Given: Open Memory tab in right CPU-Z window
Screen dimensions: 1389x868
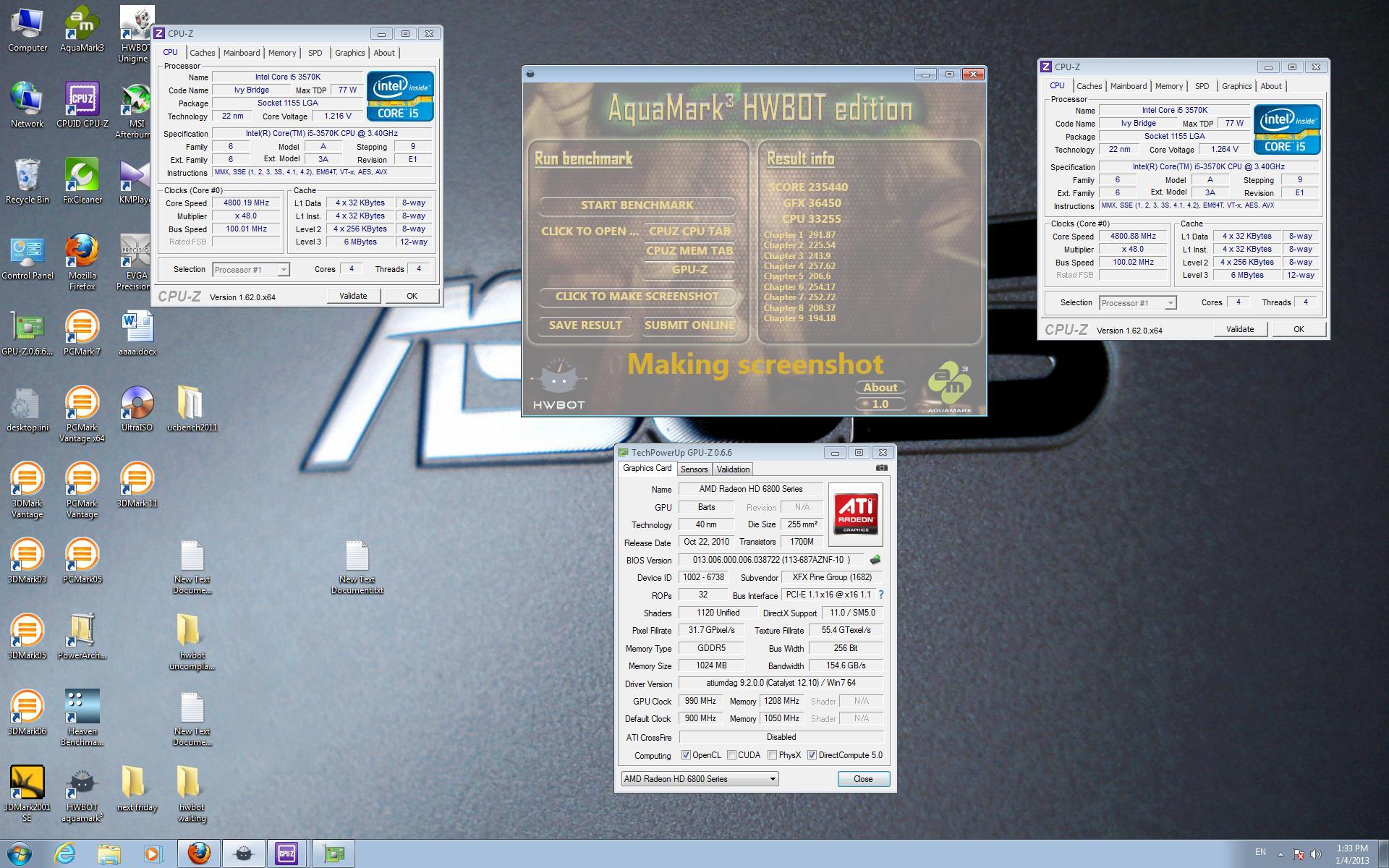Looking at the screenshot, I should [x=1169, y=86].
